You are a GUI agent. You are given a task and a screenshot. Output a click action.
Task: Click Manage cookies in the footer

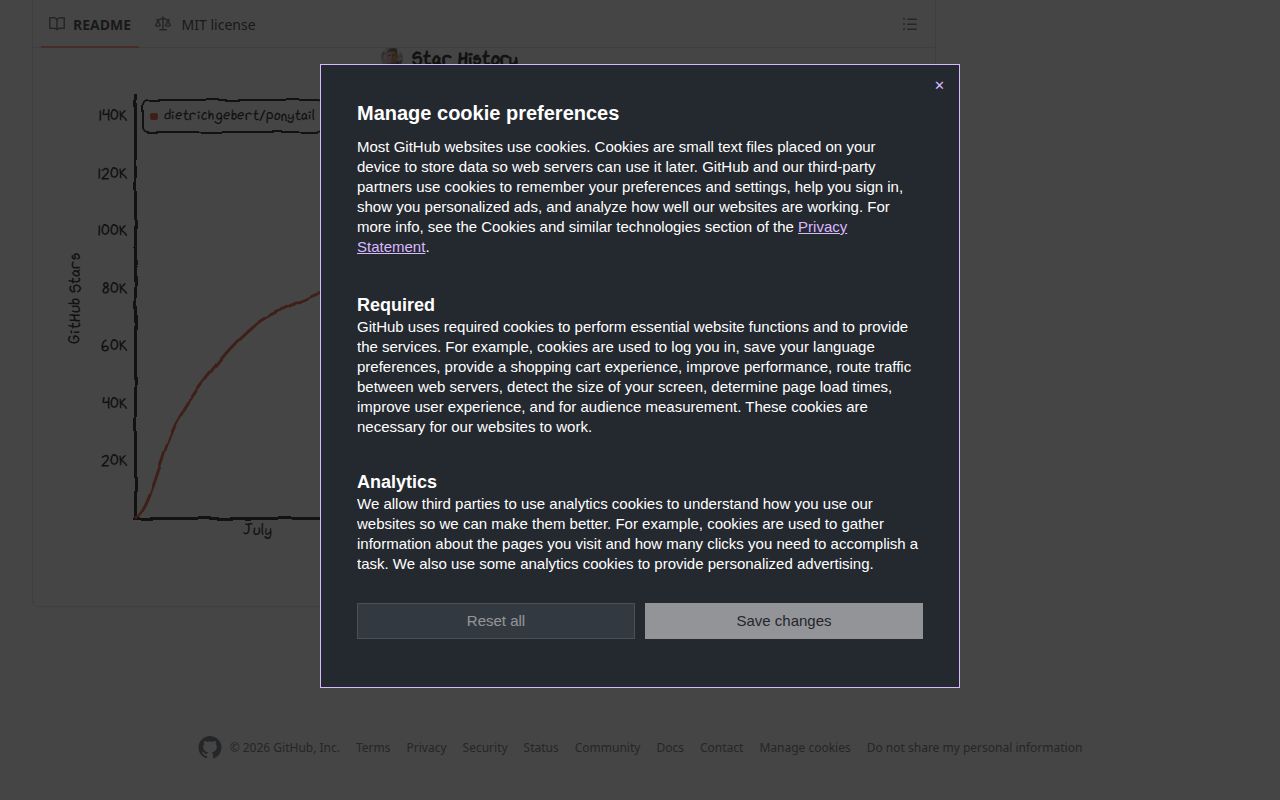point(805,747)
